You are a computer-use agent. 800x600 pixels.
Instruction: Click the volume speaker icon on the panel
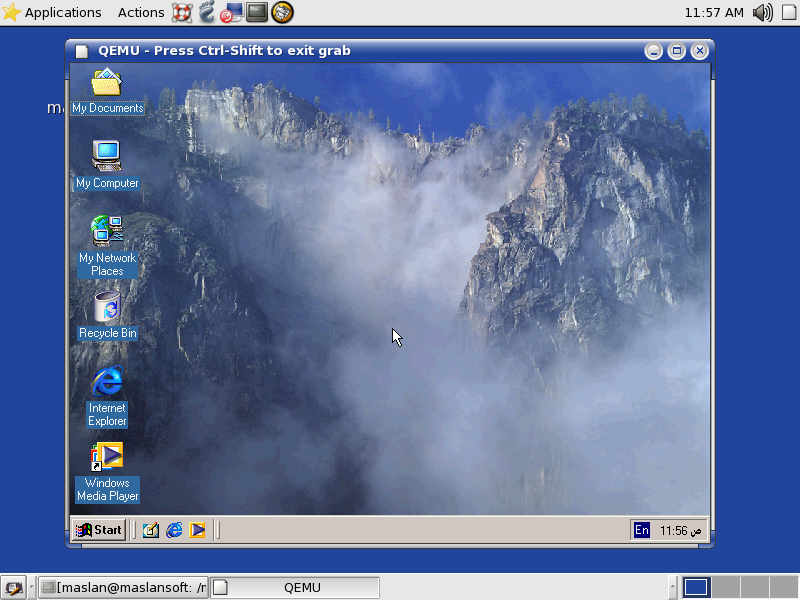tap(760, 12)
